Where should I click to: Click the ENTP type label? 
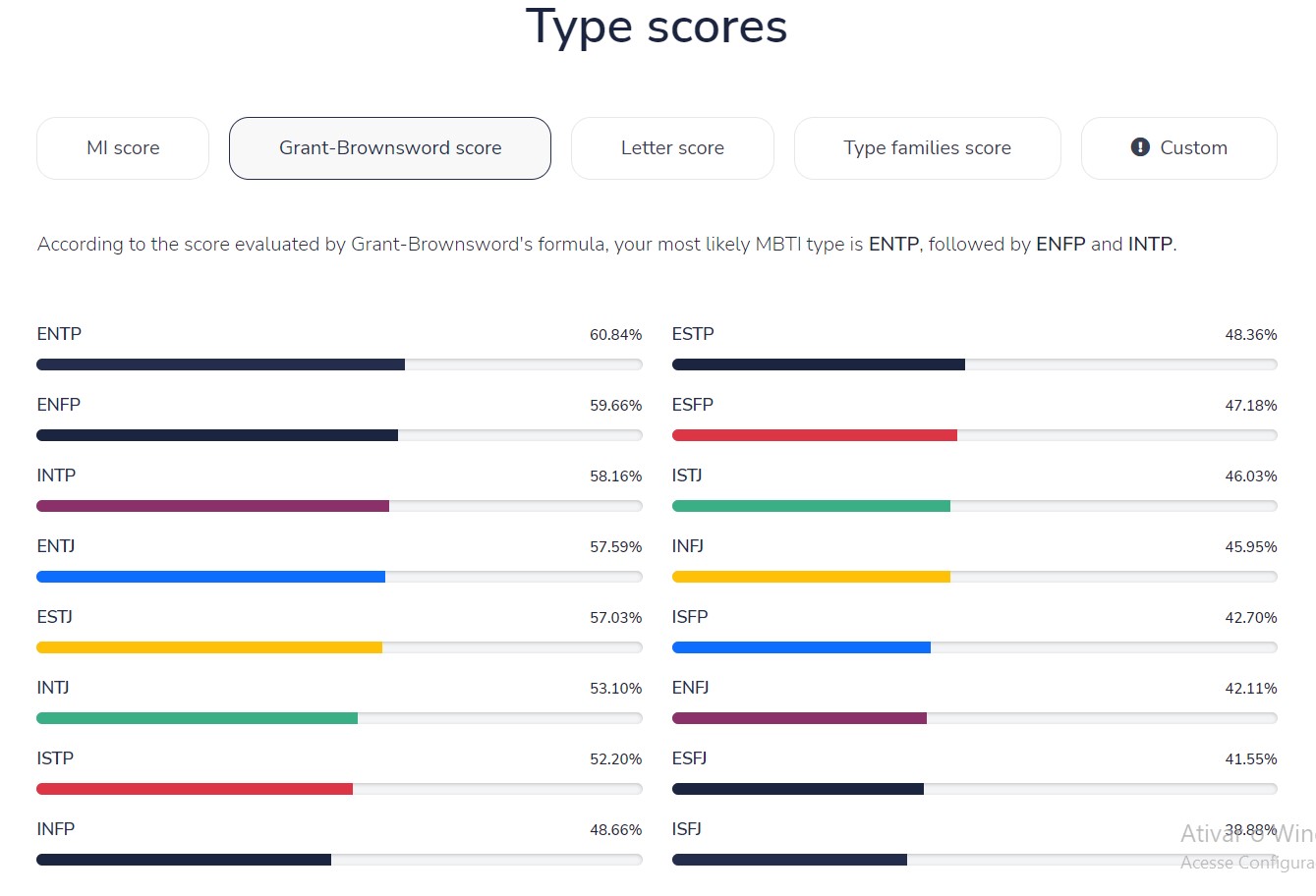[x=59, y=334]
